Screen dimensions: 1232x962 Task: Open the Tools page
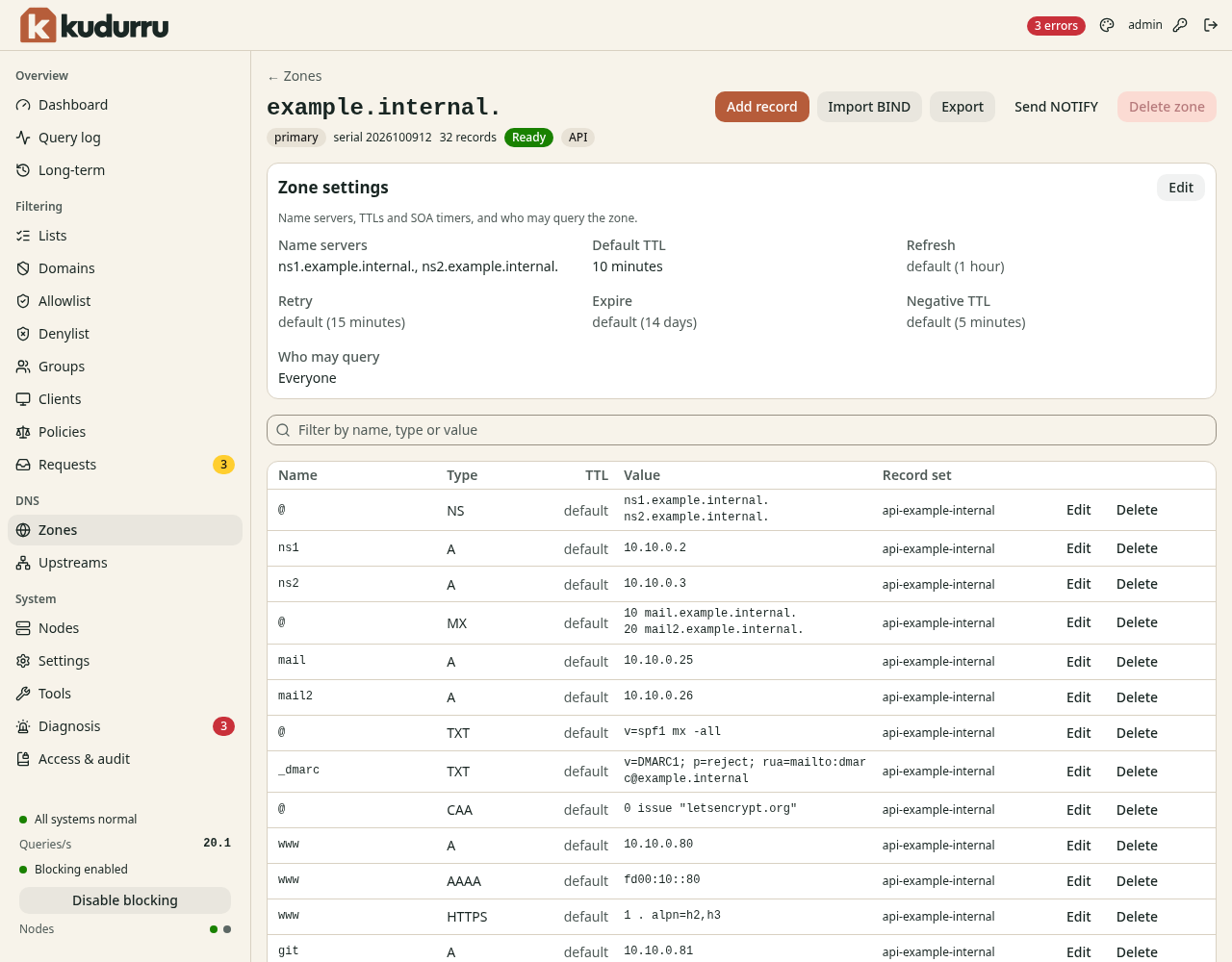point(125,694)
